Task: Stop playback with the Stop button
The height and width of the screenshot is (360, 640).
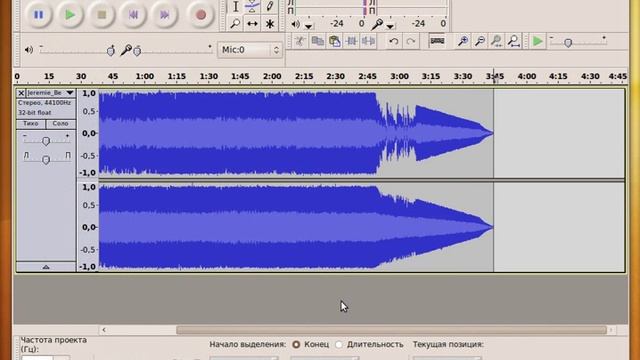Action: point(102,15)
